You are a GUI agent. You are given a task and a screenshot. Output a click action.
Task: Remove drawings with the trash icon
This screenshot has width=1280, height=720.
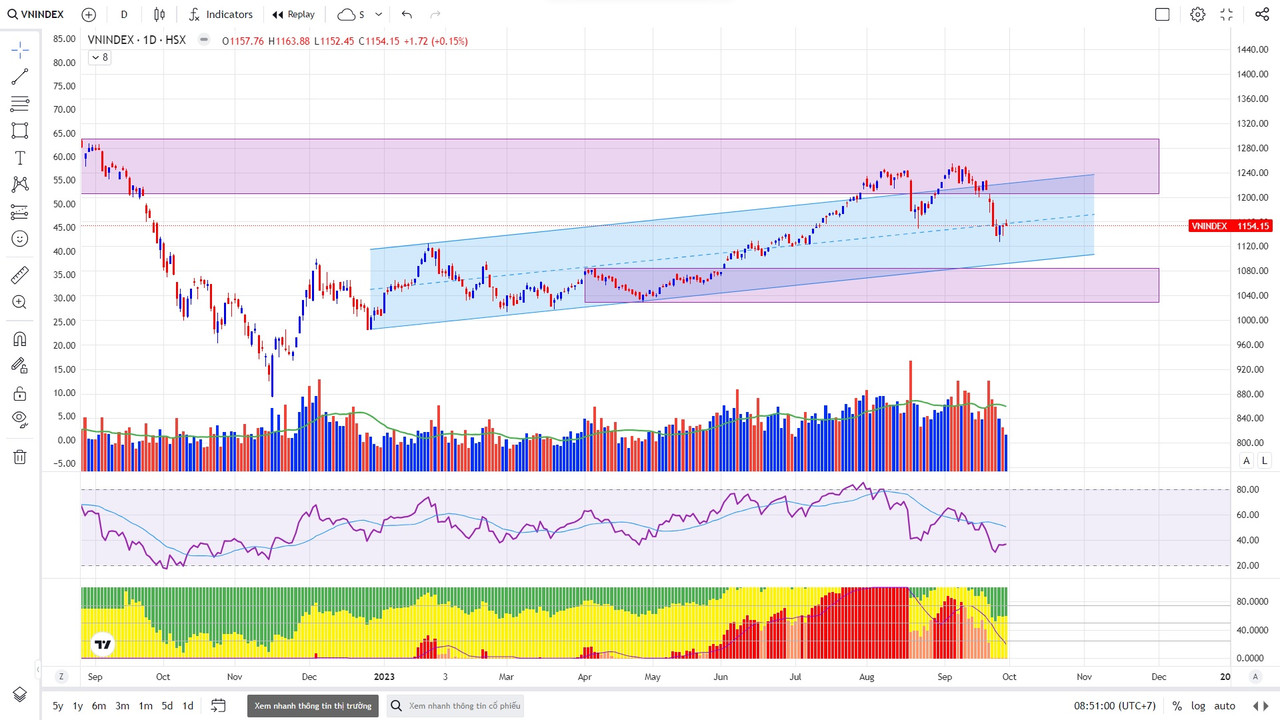pos(20,457)
